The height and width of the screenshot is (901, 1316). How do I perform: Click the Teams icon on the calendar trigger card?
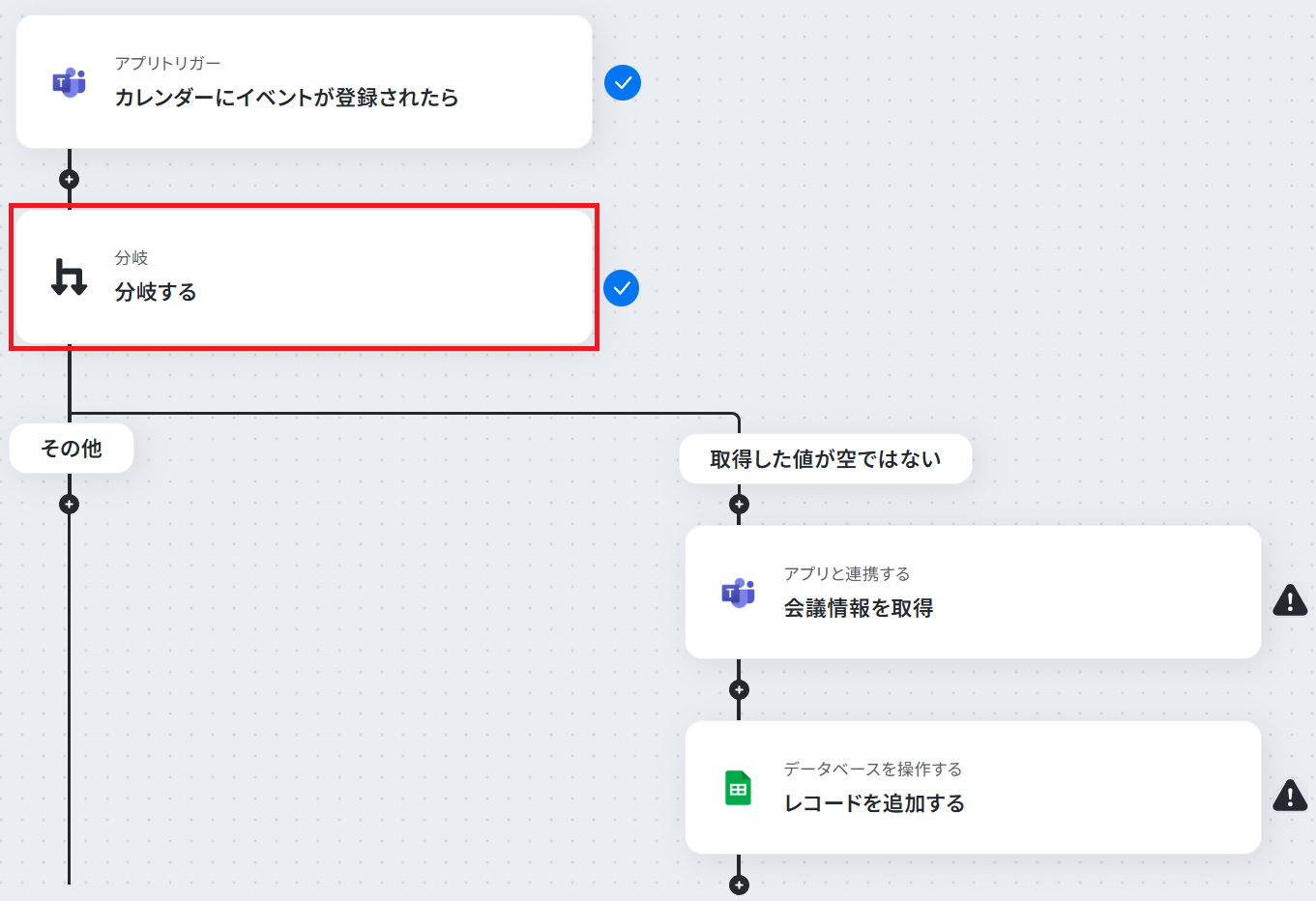pyautogui.click(x=69, y=82)
